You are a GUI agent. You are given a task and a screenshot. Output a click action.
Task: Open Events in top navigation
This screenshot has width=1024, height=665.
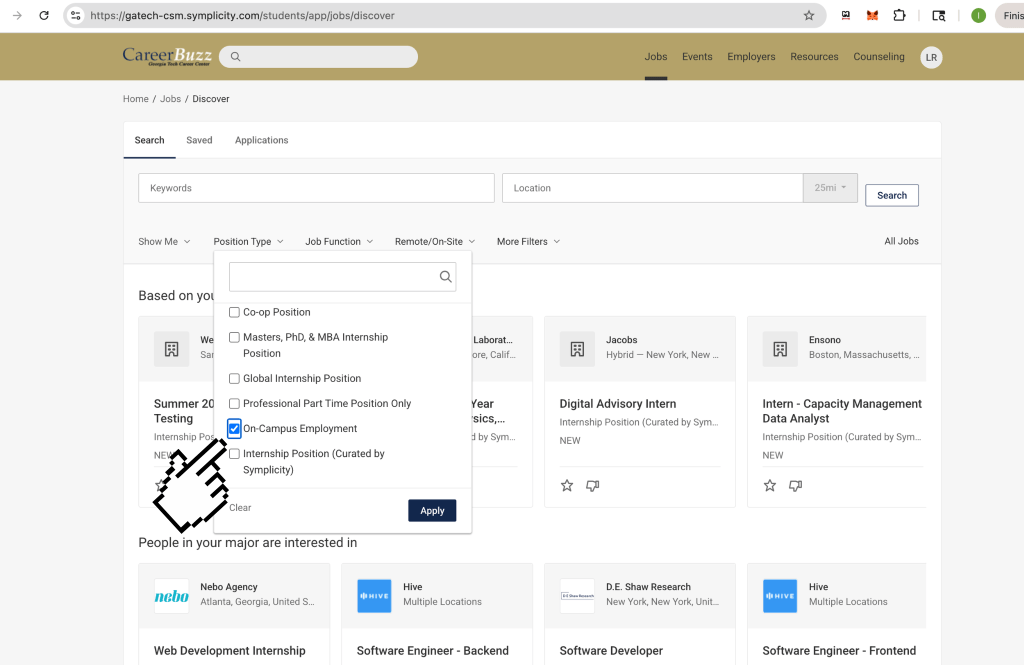697,57
